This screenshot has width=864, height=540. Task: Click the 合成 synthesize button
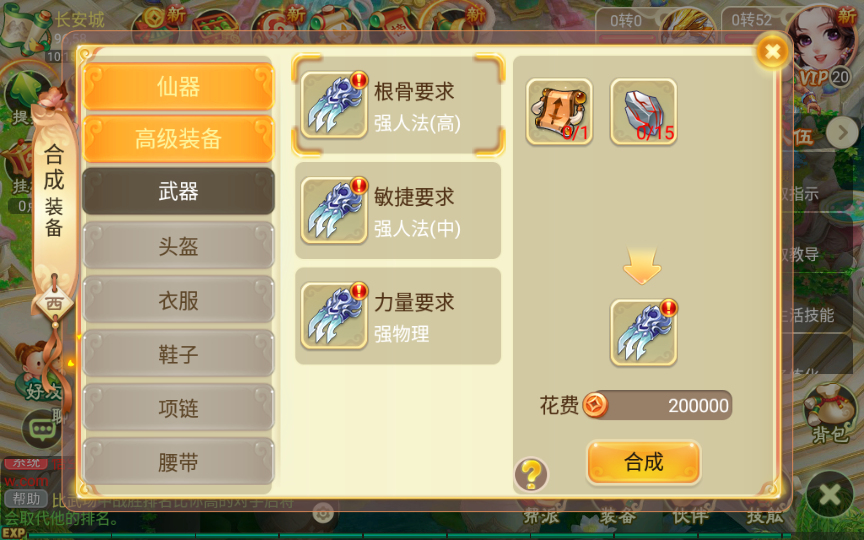click(644, 462)
